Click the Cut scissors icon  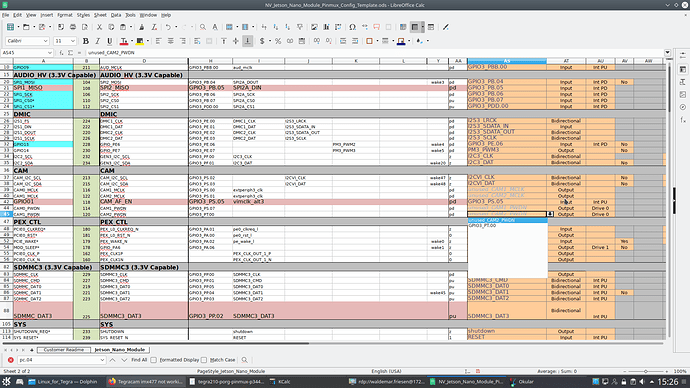pyautogui.click(x=99, y=27)
